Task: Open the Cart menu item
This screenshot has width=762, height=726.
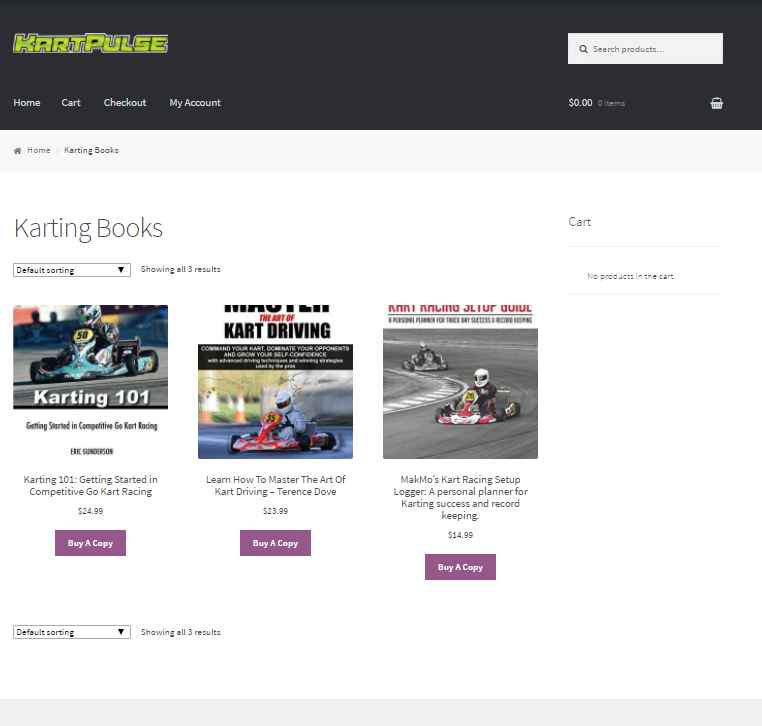Action: (x=71, y=103)
